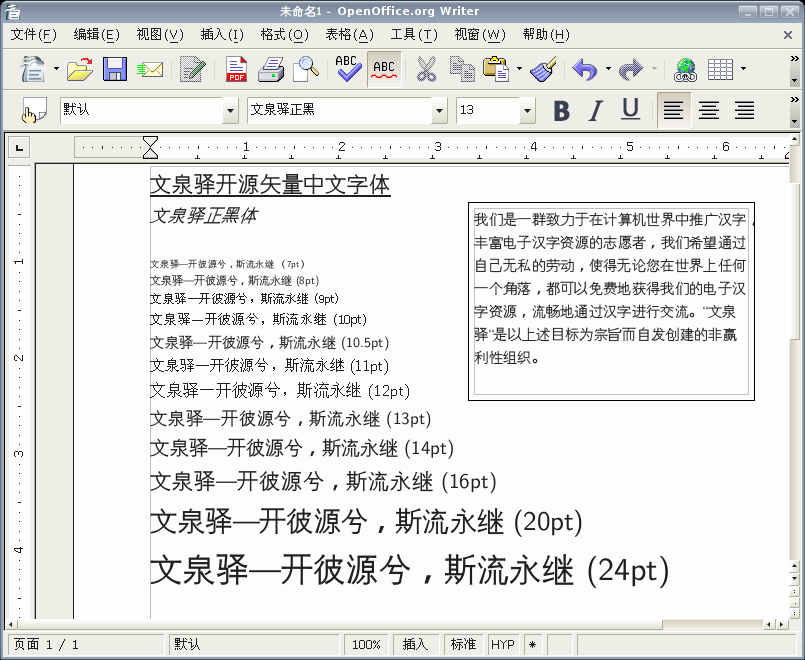Open the font size dropdown list
The width and height of the screenshot is (805, 660).
click(x=527, y=110)
